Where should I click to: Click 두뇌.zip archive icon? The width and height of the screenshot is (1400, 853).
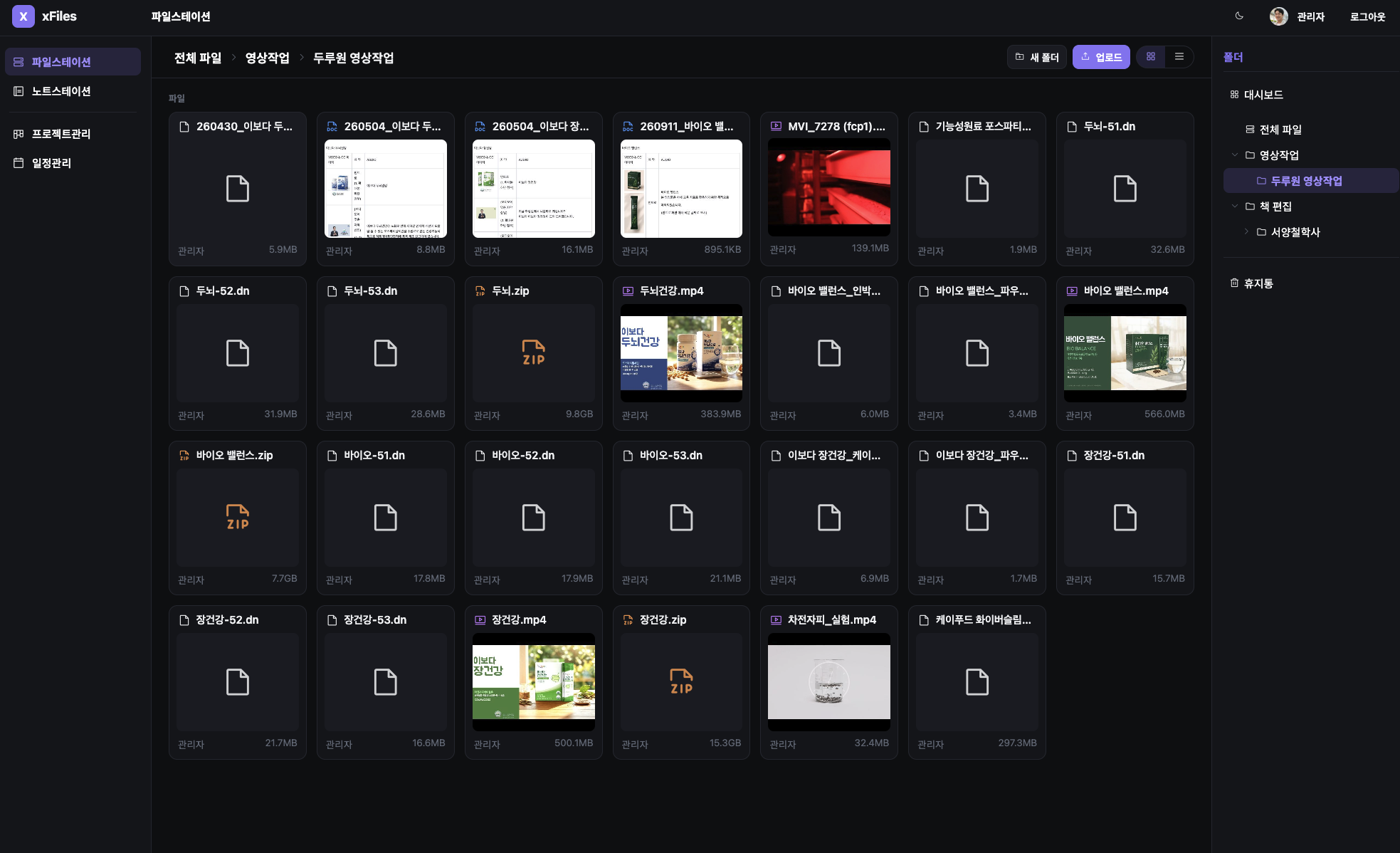coord(534,353)
